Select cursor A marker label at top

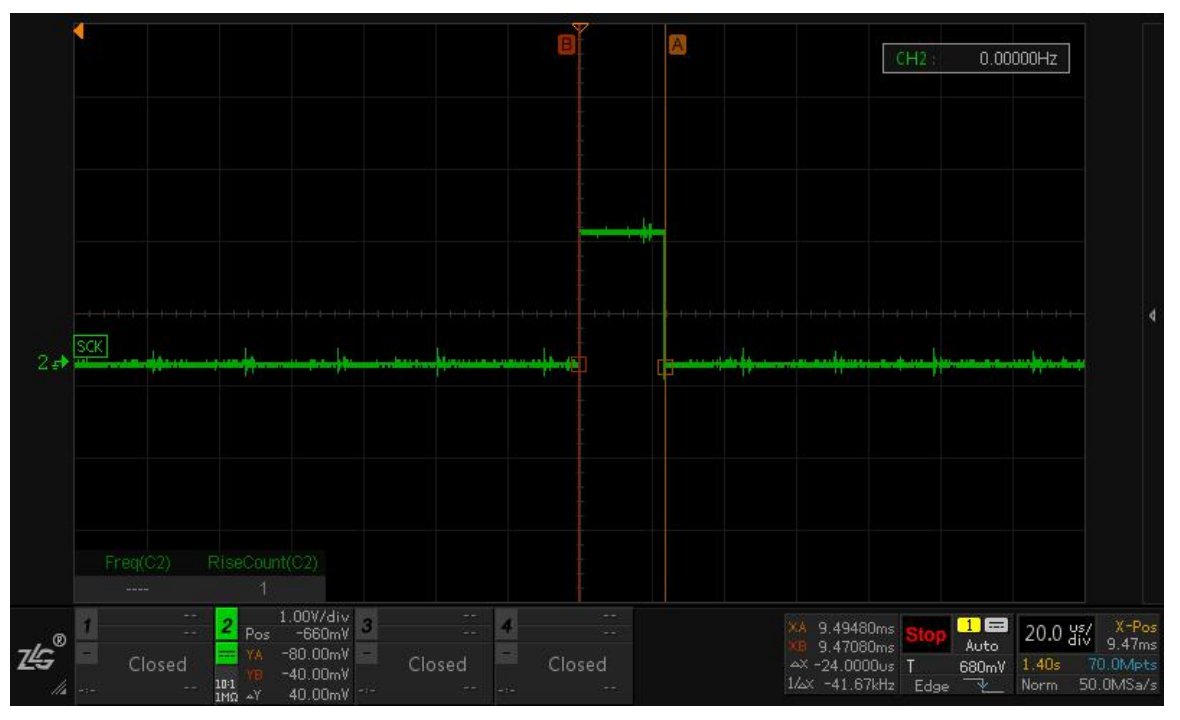677,44
